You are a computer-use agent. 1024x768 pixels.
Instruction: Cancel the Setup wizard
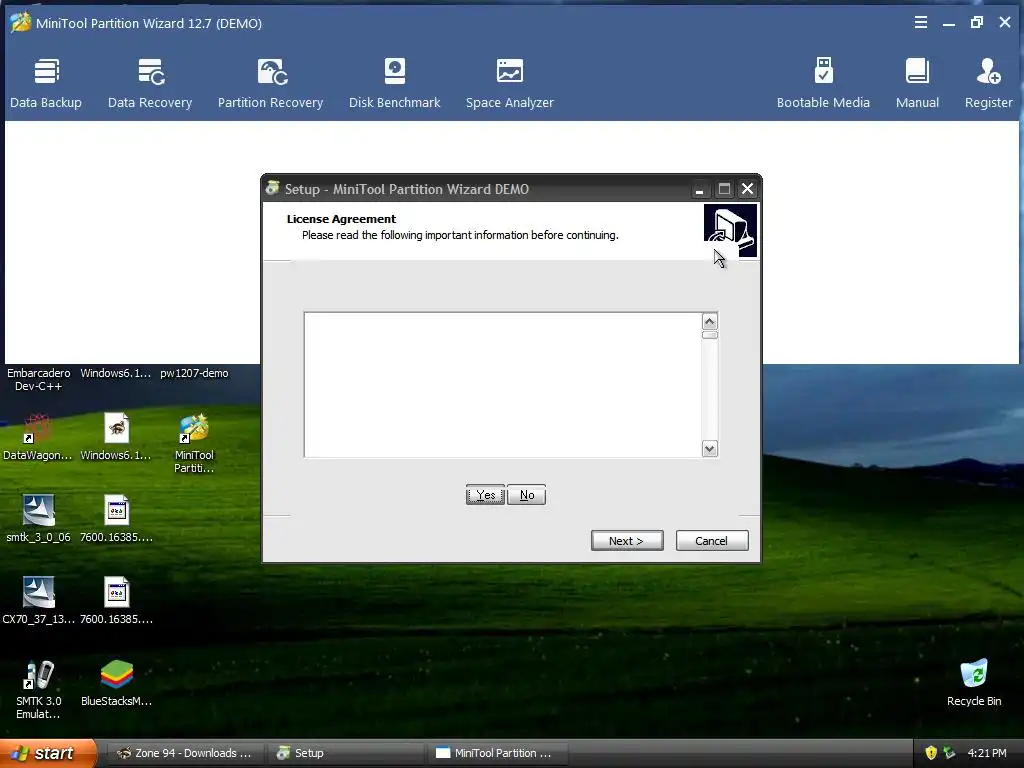point(712,541)
